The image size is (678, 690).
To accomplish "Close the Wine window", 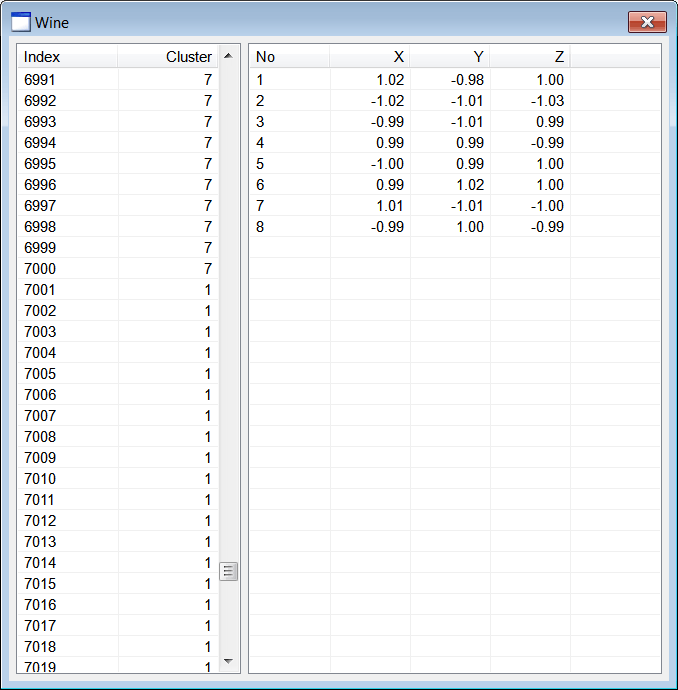I will [647, 22].
